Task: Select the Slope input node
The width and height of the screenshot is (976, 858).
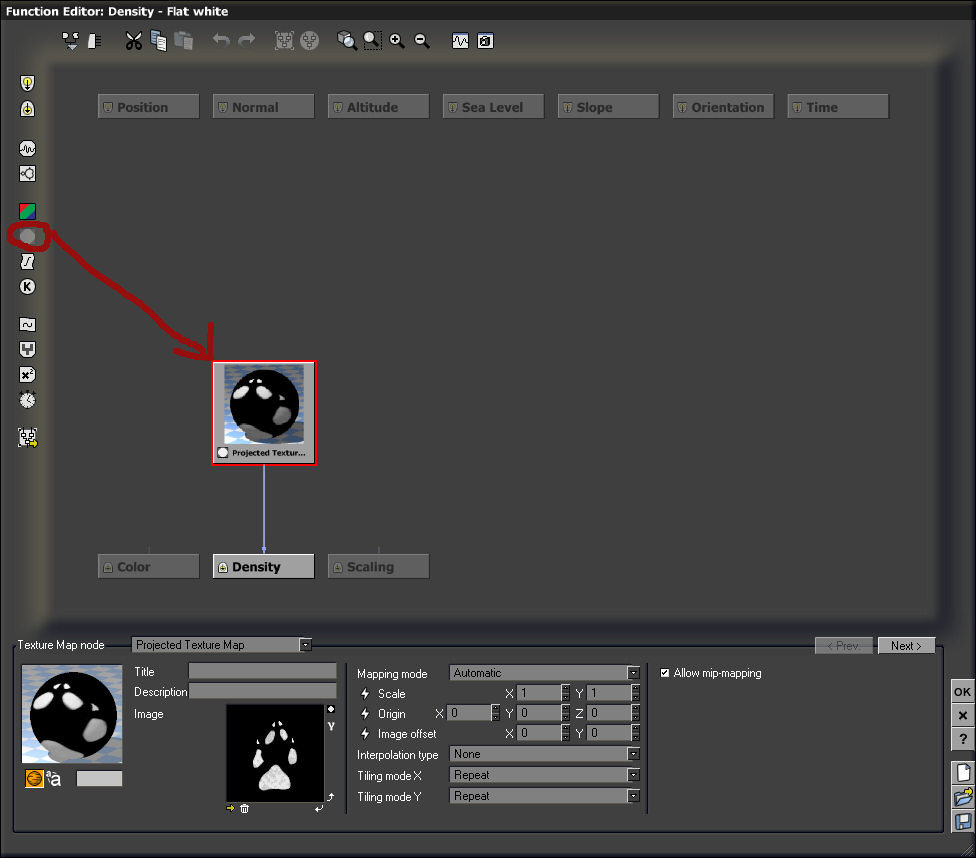Action: pyautogui.click(x=608, y=106)
